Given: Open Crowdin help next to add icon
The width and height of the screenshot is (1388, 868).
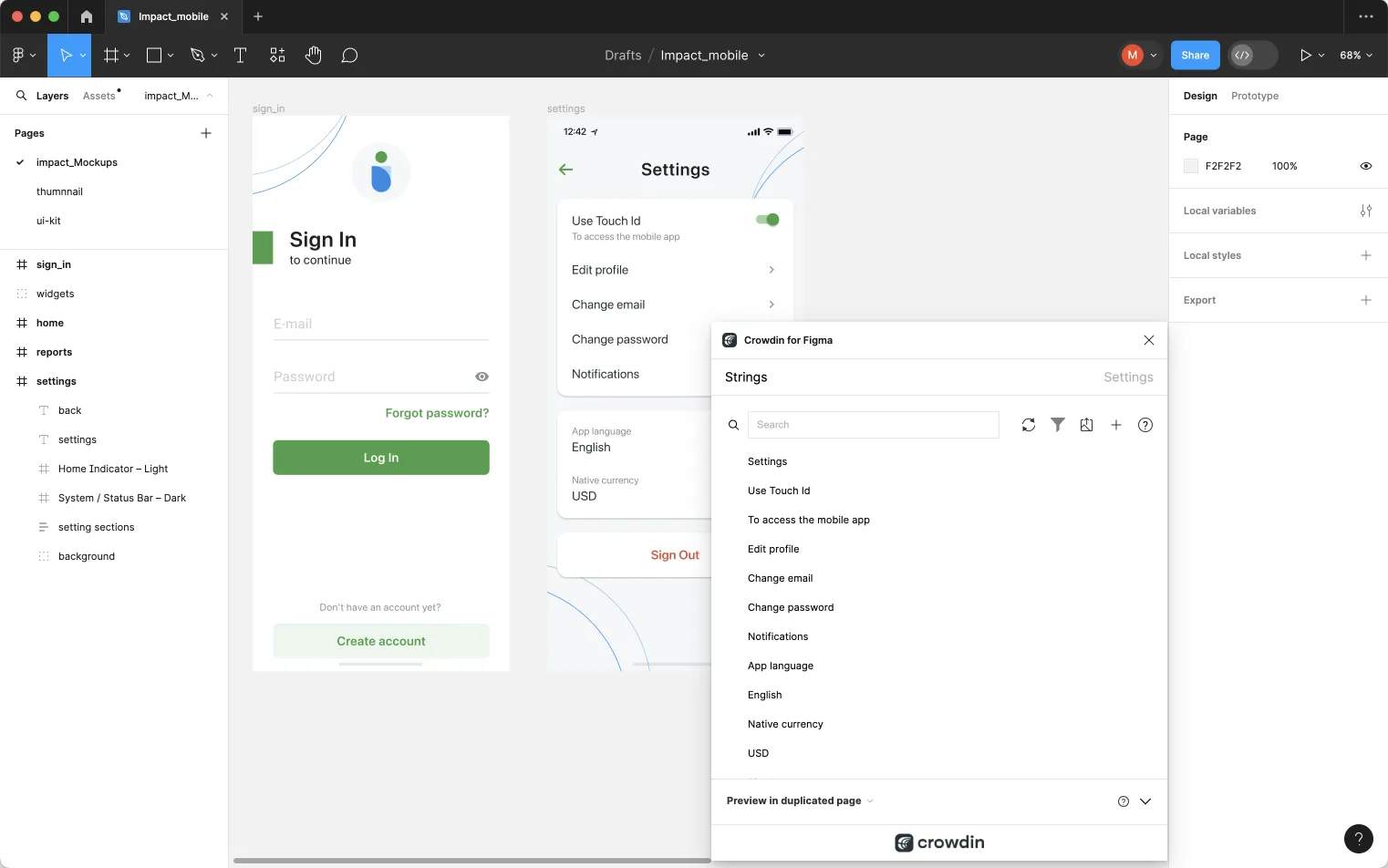Looking at the screenshot, I should pos(1145,425).
